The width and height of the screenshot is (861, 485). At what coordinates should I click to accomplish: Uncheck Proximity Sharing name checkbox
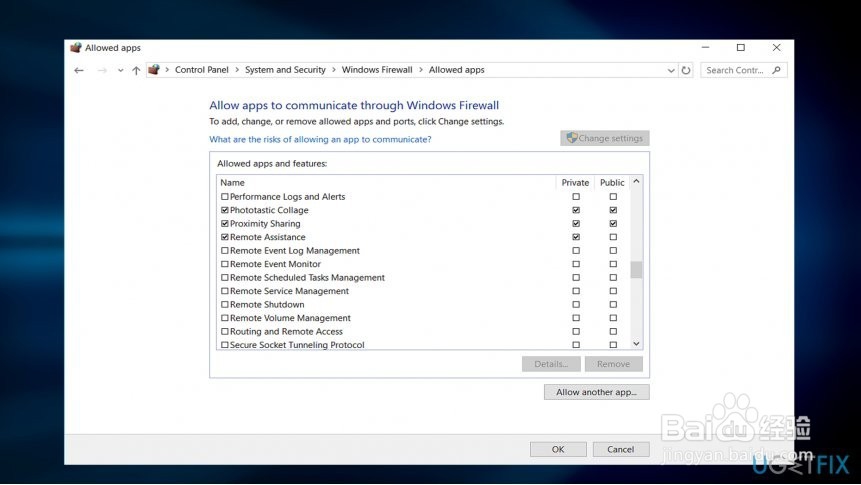coord(225,224)
